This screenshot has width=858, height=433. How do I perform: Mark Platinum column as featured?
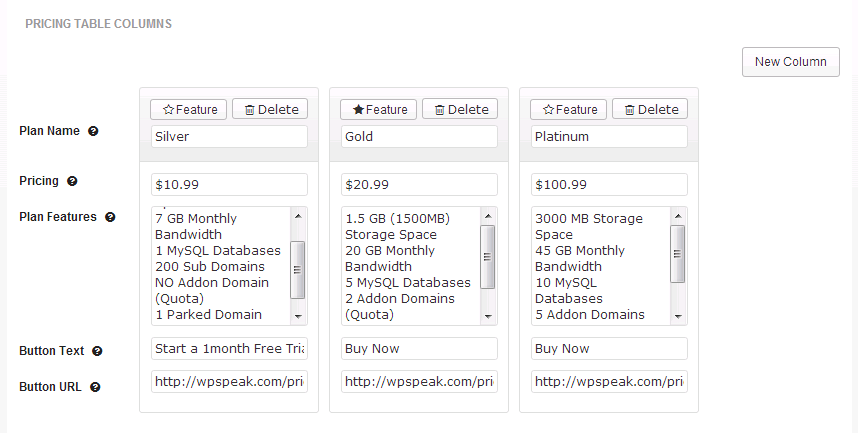pos(568,109)
